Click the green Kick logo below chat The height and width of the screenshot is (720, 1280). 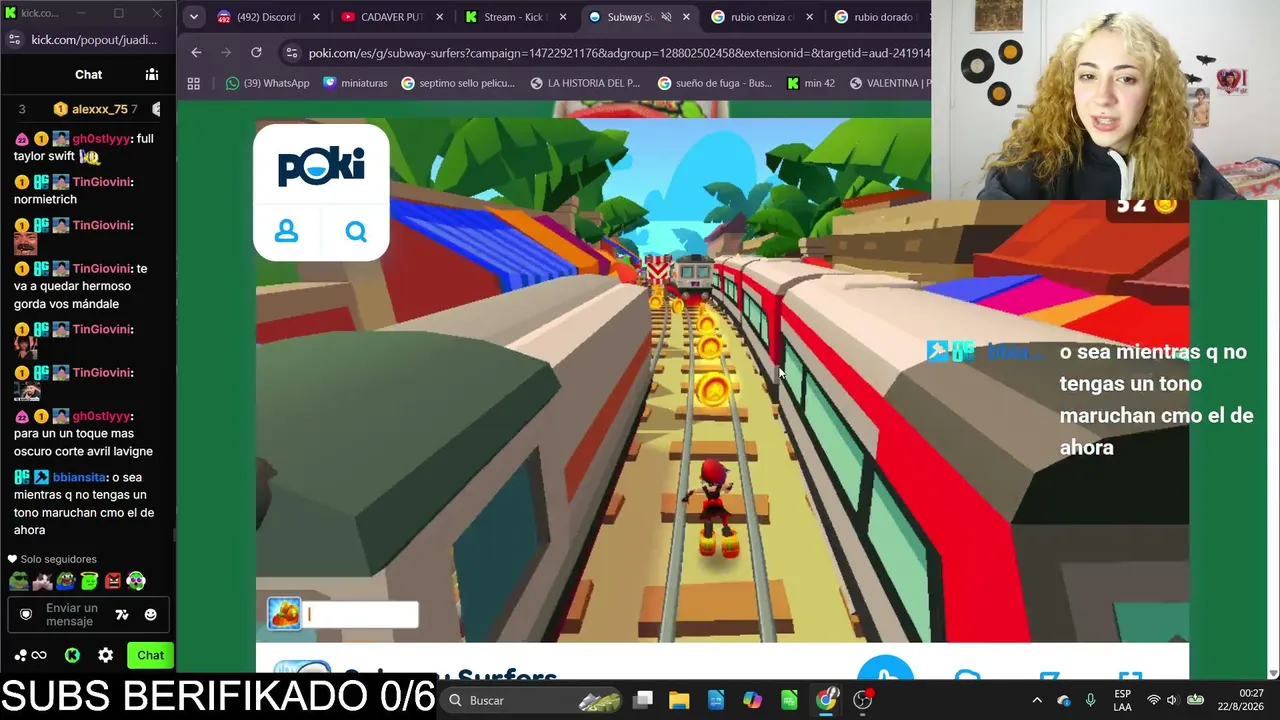click(x=72, y=655)
